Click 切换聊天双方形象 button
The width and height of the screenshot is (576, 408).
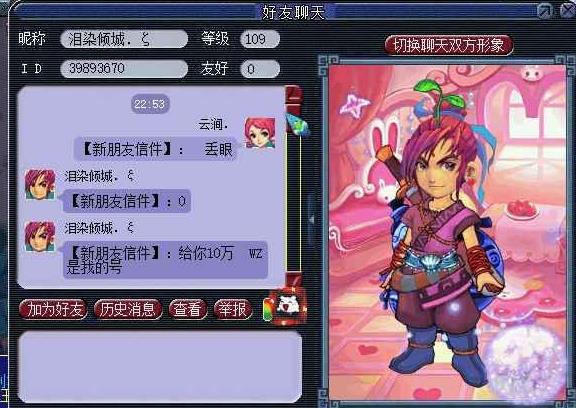click(x=448, y=45)
